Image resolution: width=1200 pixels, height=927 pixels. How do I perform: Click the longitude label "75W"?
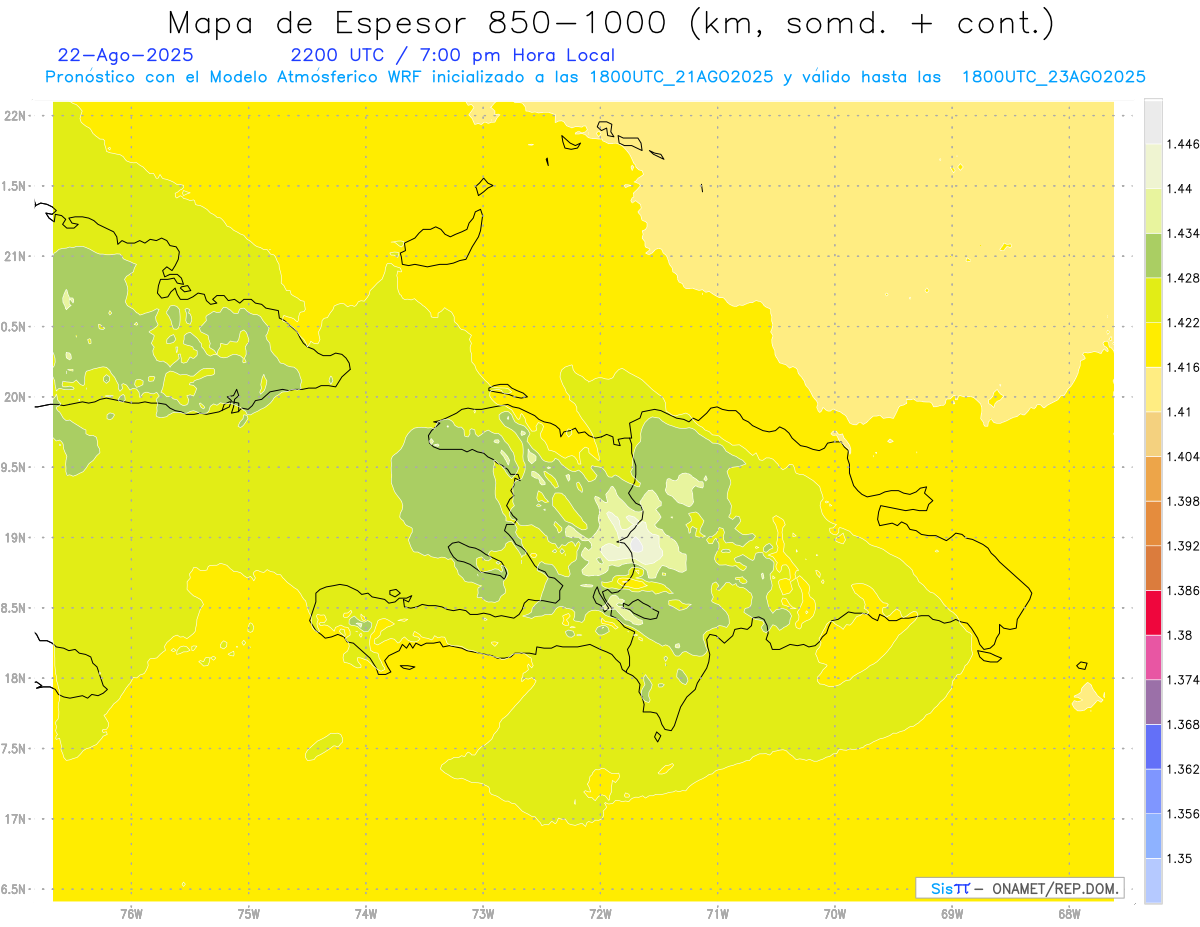tap(249, 914)
